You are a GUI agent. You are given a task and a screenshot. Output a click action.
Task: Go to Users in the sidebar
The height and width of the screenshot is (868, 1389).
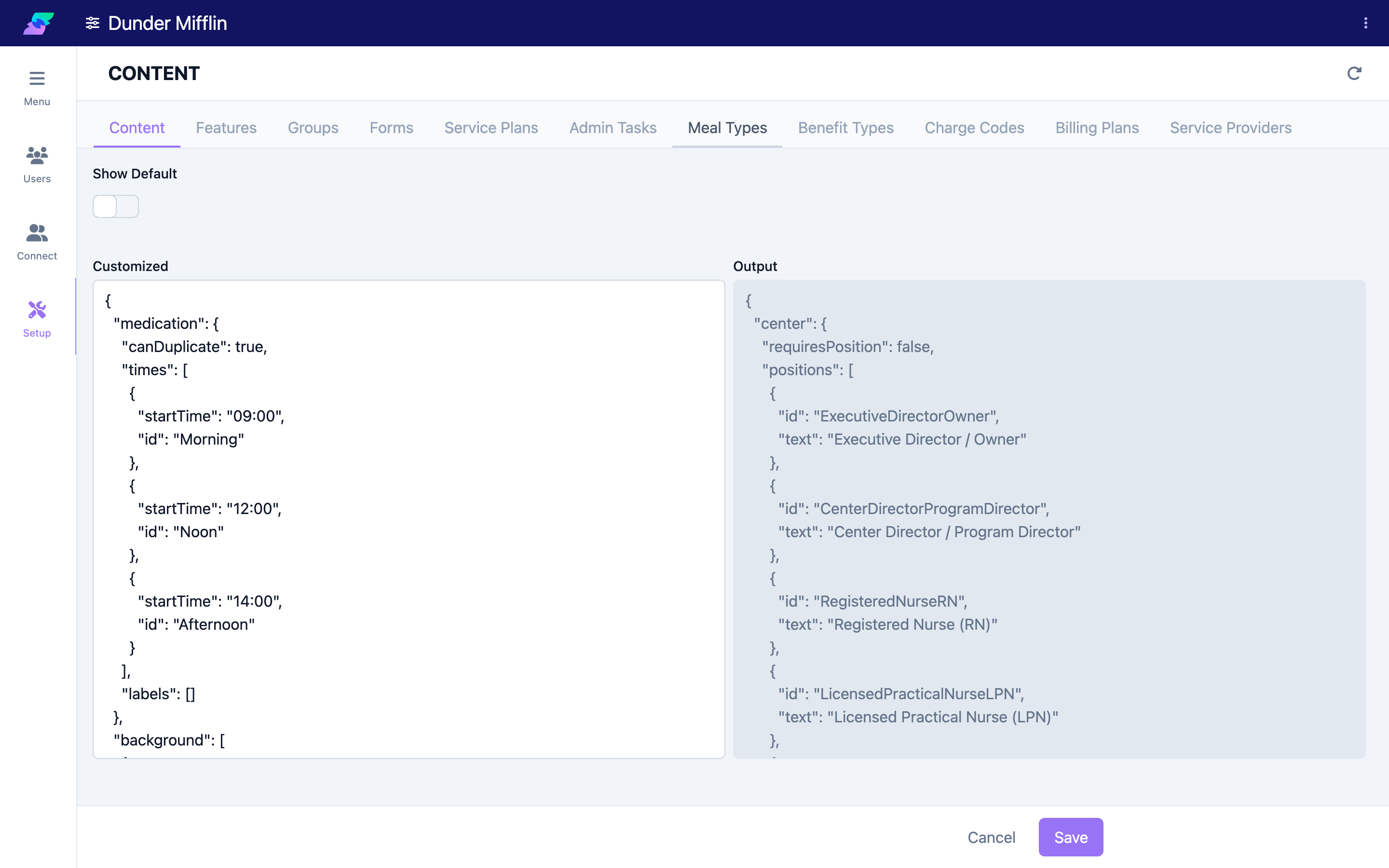37,165
